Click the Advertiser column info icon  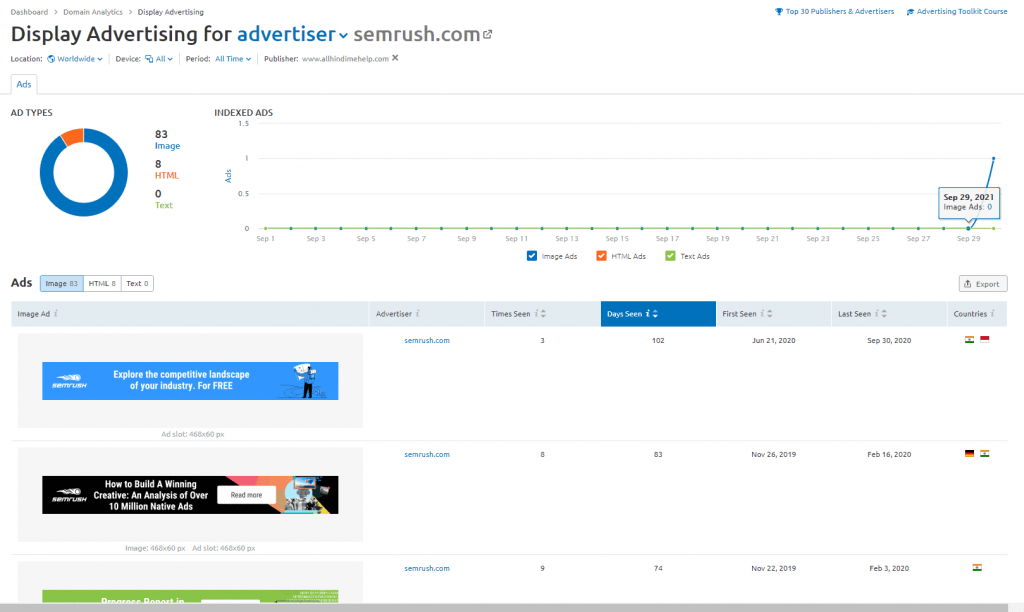click(418, 314)
